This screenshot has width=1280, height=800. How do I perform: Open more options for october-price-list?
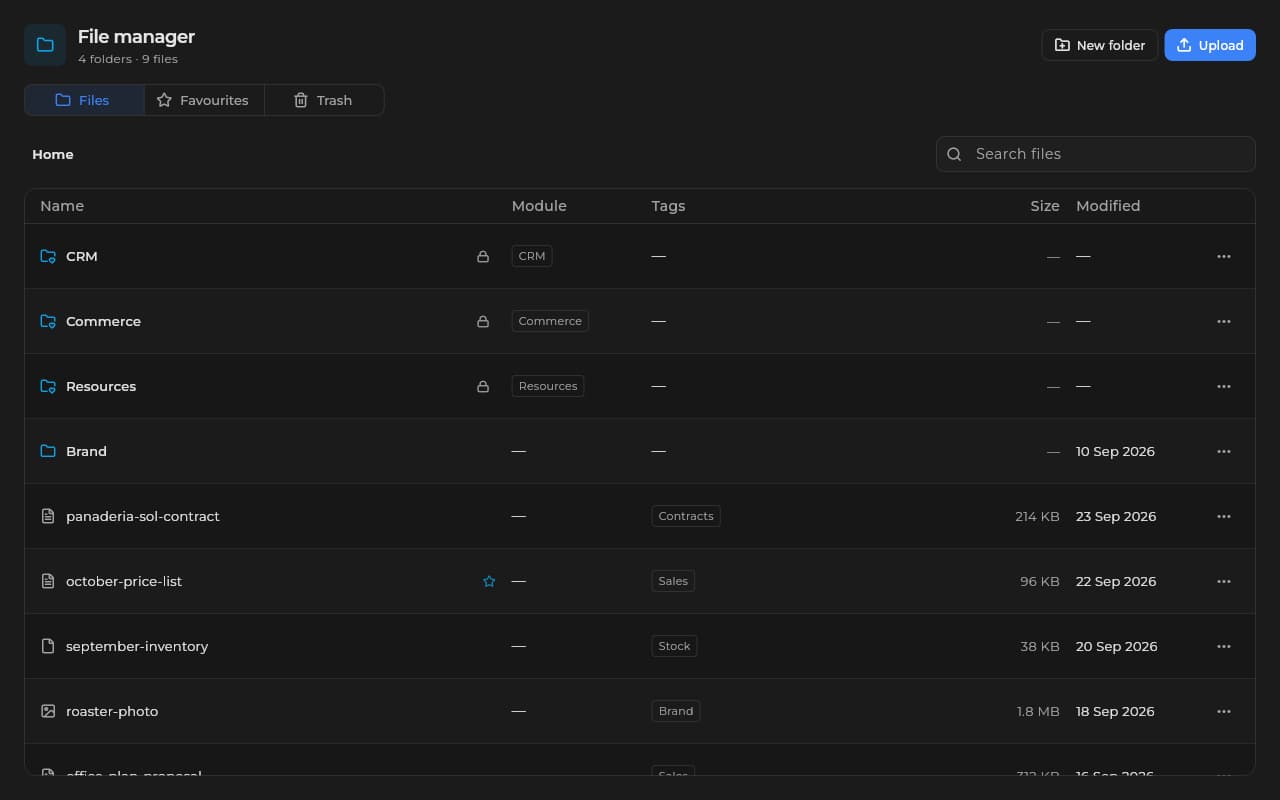[1223, 581]
